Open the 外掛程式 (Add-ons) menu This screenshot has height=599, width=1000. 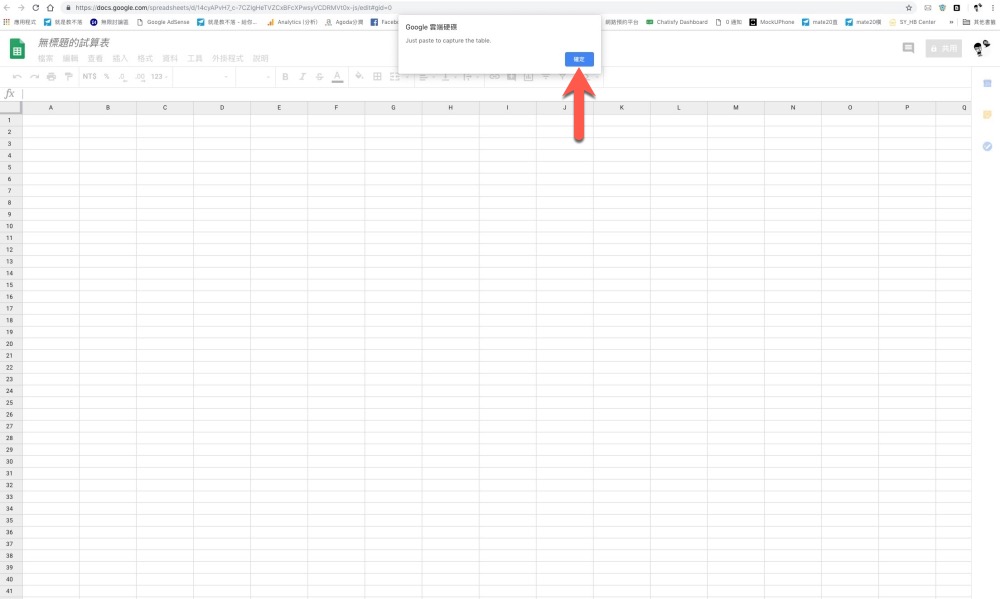[x=228, y=59]
